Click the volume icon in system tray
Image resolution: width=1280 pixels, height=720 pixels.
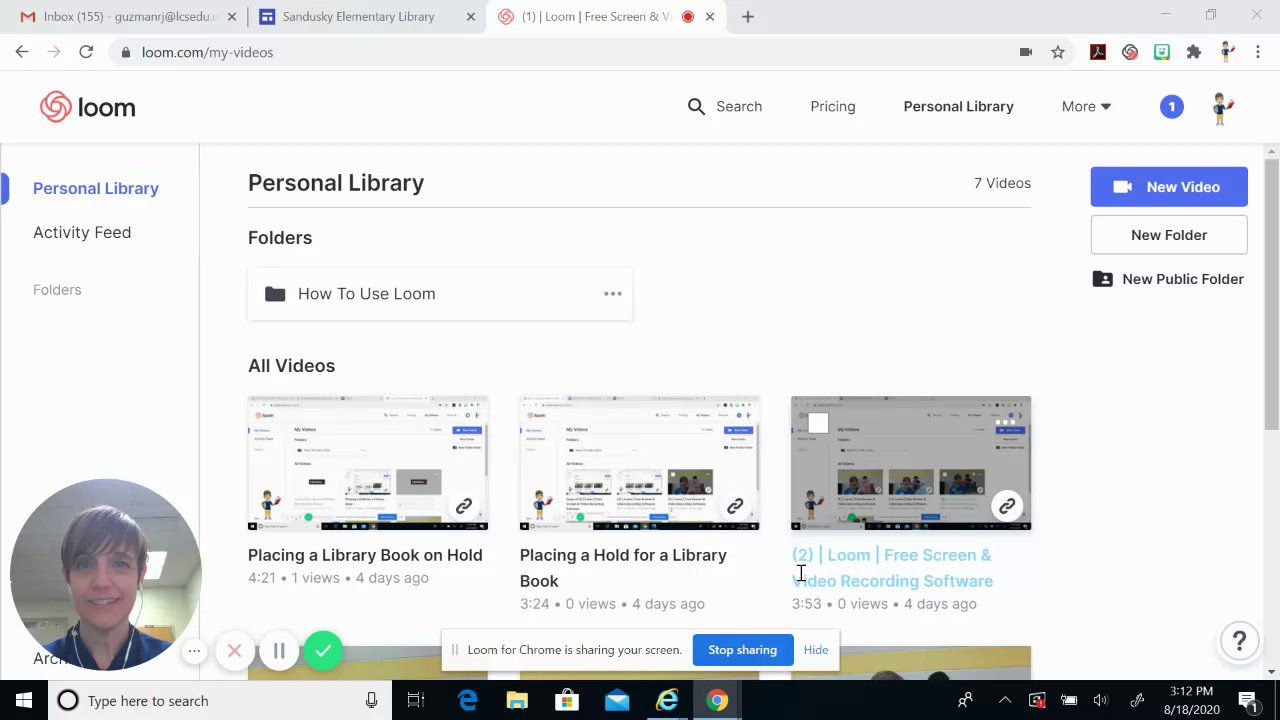pyautogui.click(x=1101, y=701)
